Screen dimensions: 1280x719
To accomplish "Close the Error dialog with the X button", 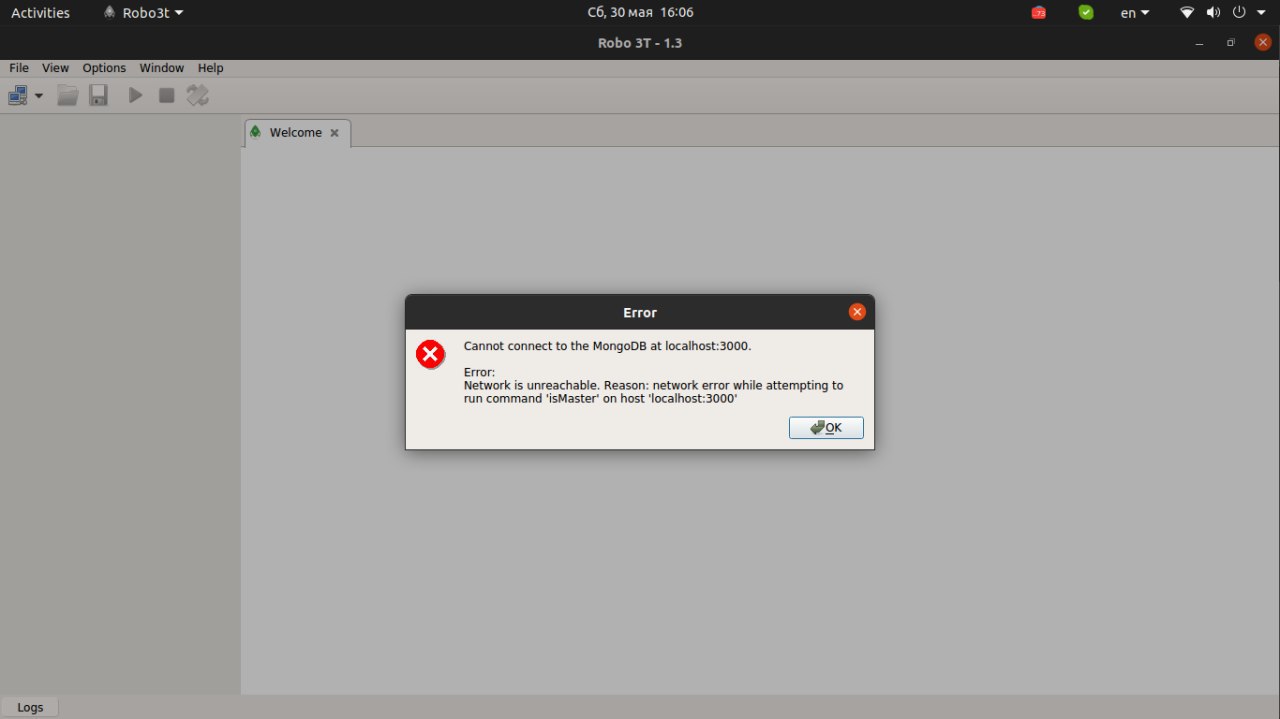I will click(x=857, y=312).
